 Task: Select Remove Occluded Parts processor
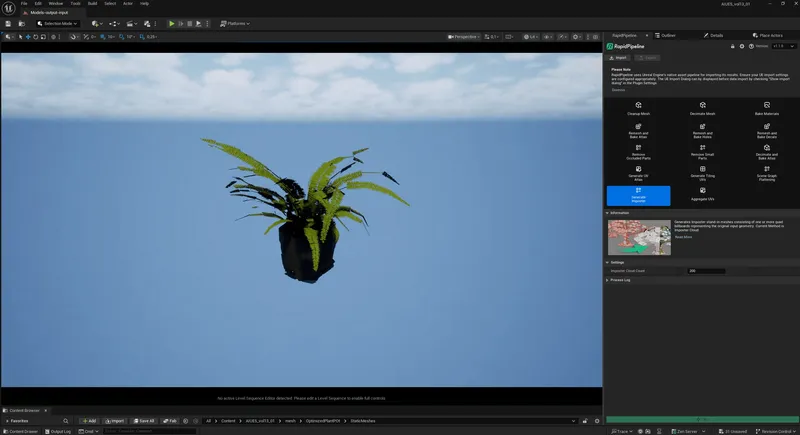pos(638,152)
